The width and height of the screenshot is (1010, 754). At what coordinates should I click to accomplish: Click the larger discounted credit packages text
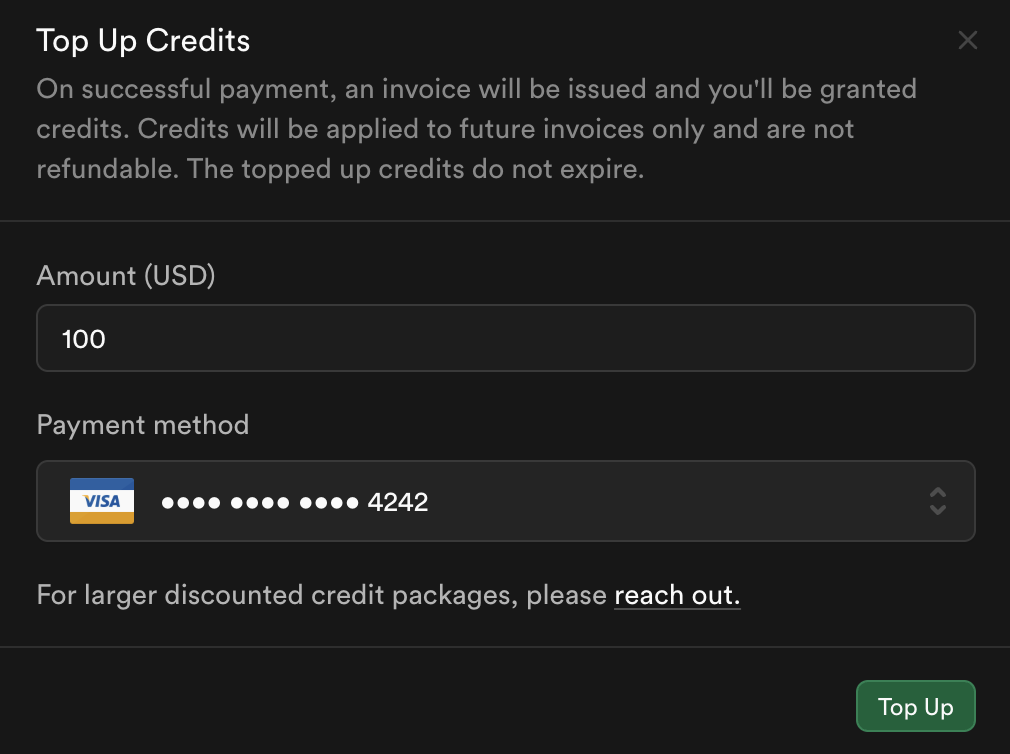pos(321,595)
